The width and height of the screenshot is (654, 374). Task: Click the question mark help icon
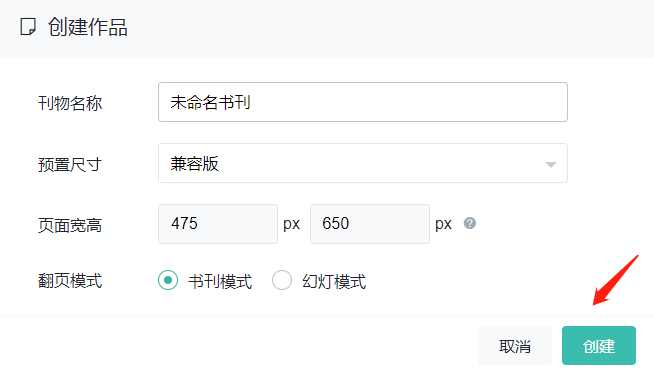click(x=470, y=223)
